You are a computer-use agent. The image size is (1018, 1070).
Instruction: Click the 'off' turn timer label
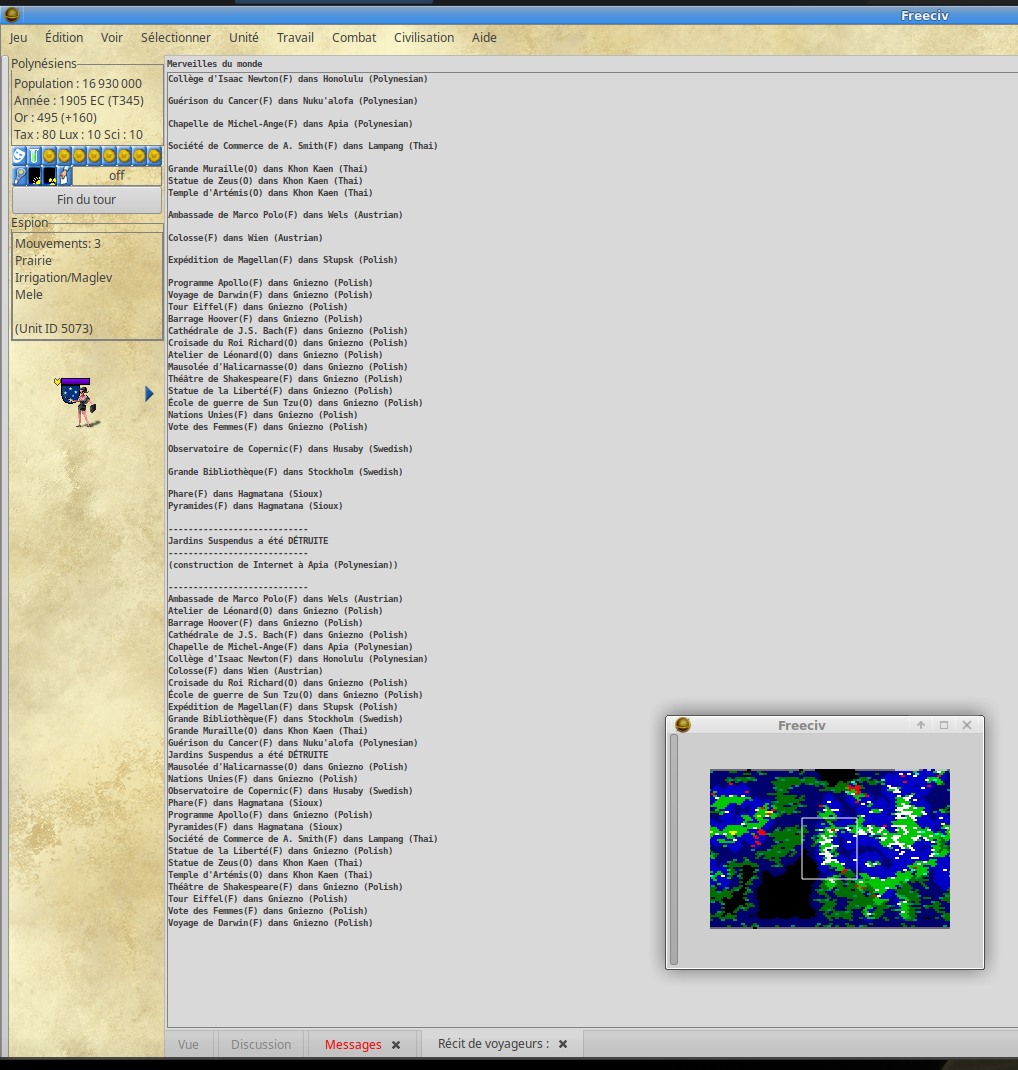pos(117,176)
